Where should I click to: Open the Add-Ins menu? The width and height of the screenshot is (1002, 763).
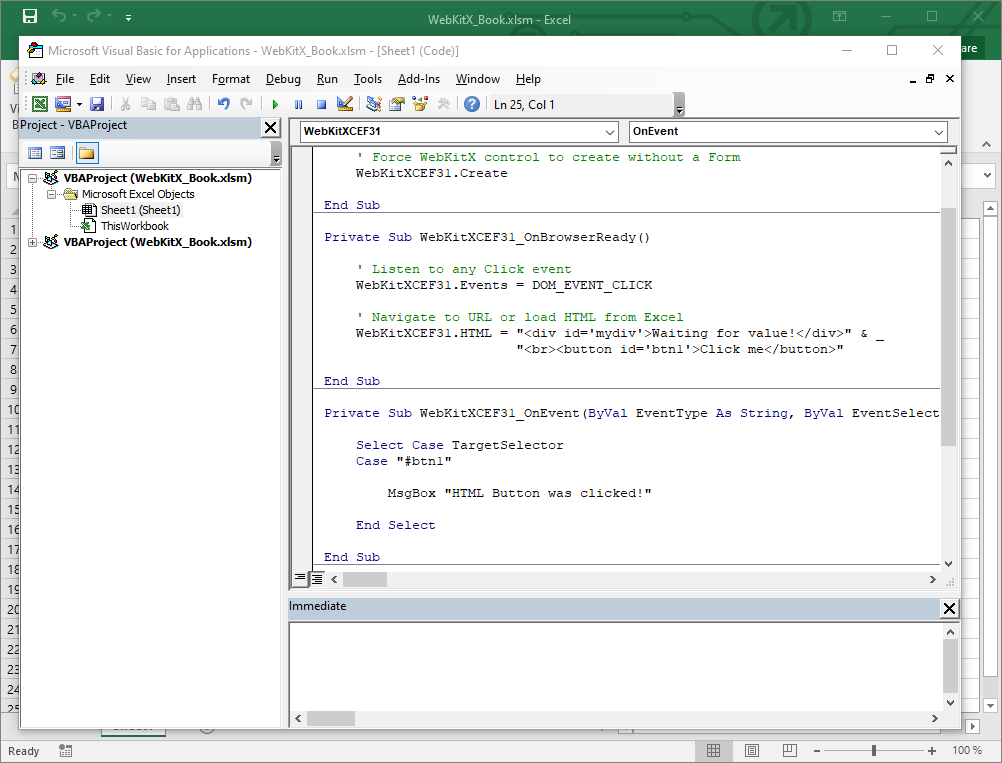[x=419, y=79]
